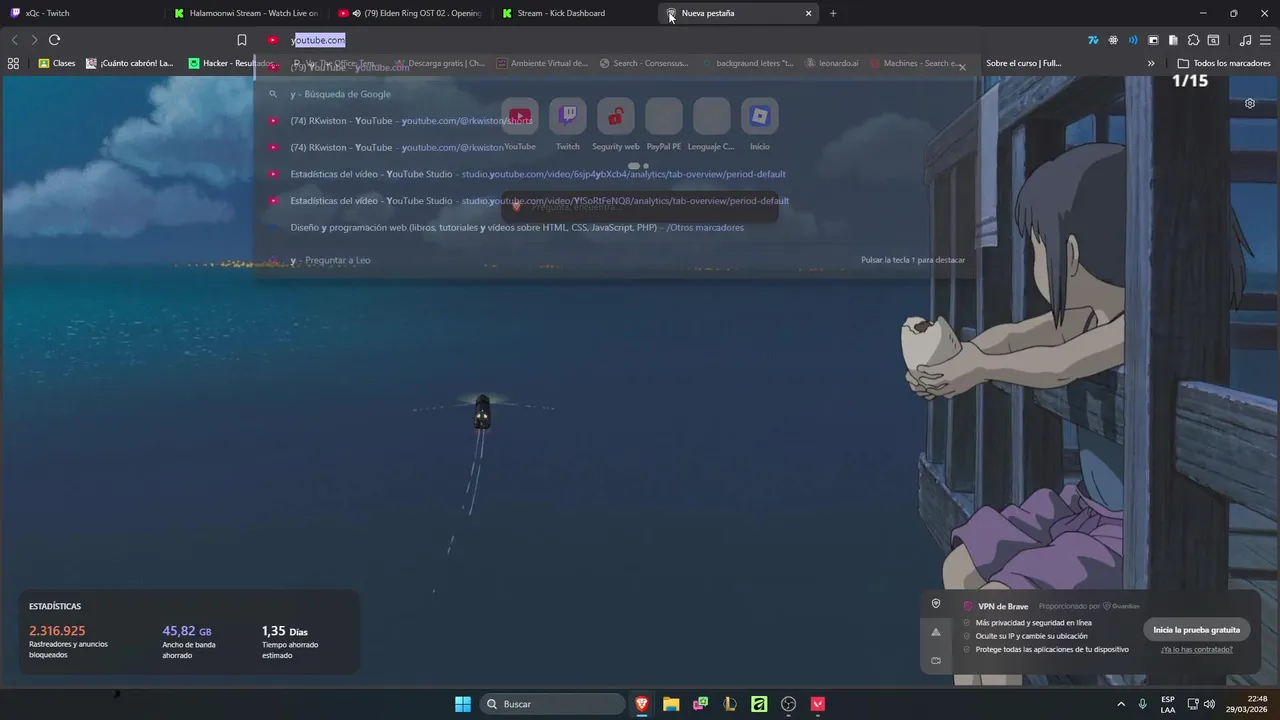
Task: Open the ¡Cuánto cabrón! bookmark
Action: point(130,63)
